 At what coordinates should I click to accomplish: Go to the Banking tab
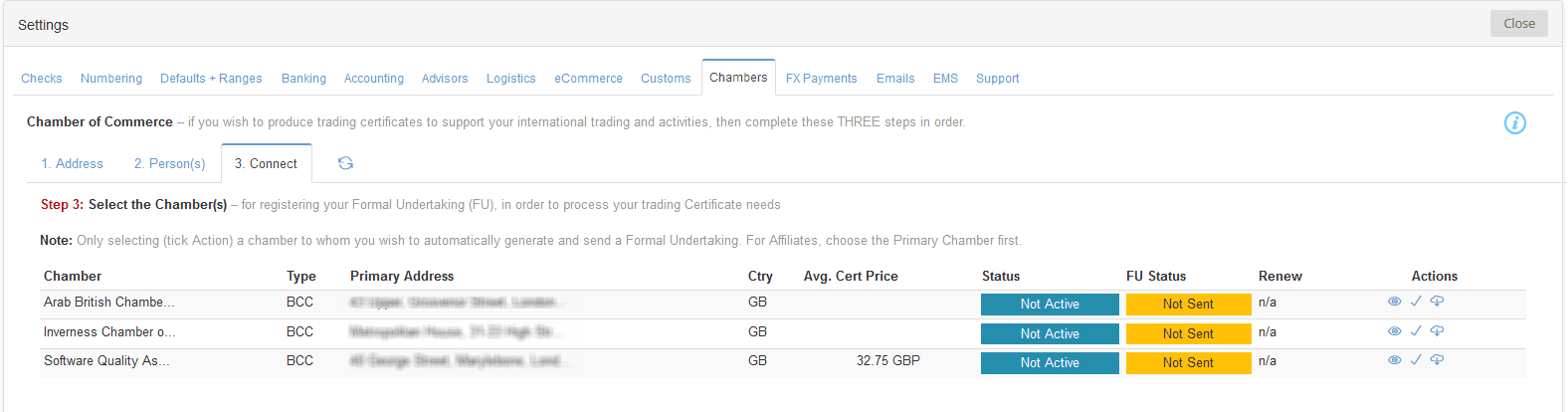point(303,78)
